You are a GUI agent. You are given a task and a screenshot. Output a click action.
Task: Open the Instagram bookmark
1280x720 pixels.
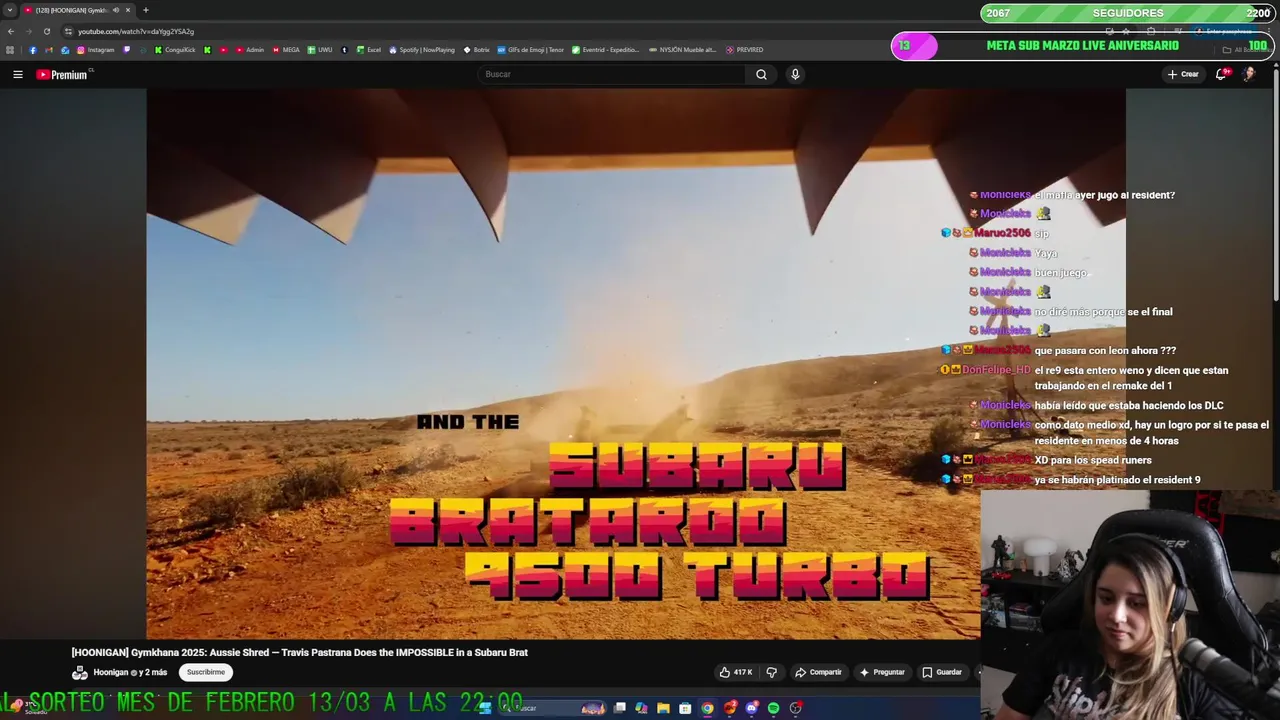click(96, 50)
